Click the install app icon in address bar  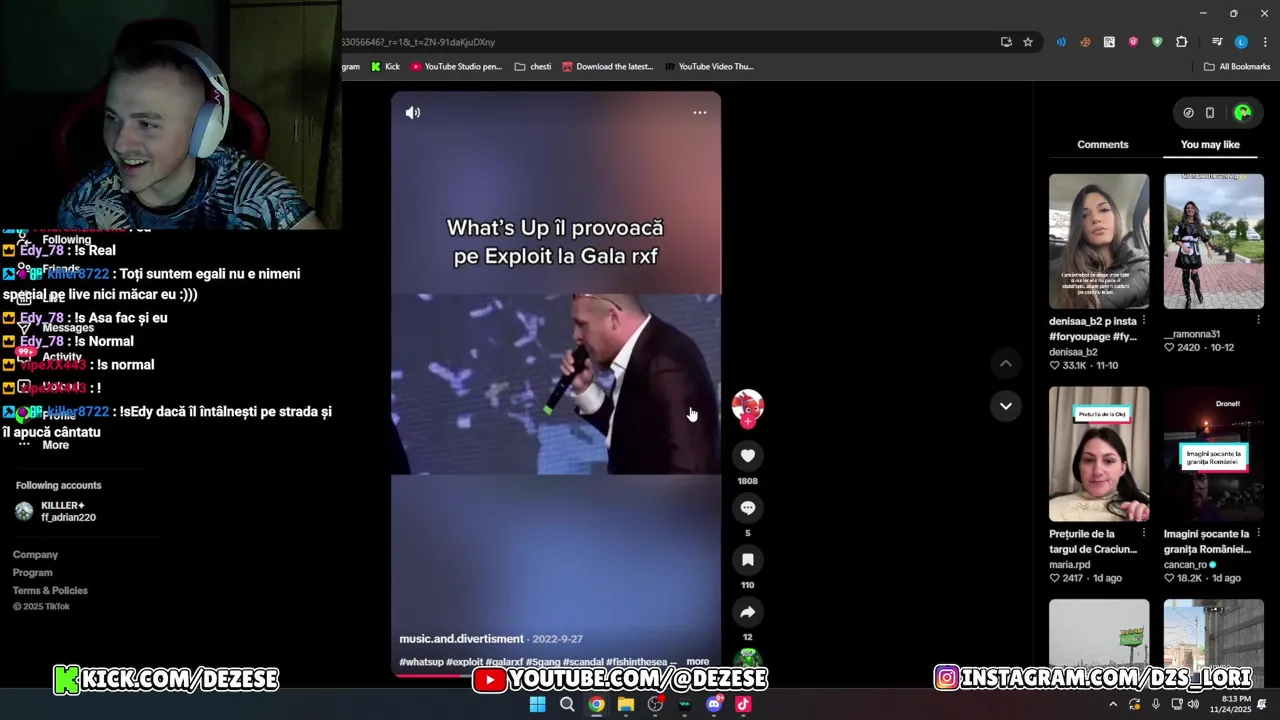click(1006, 42)
